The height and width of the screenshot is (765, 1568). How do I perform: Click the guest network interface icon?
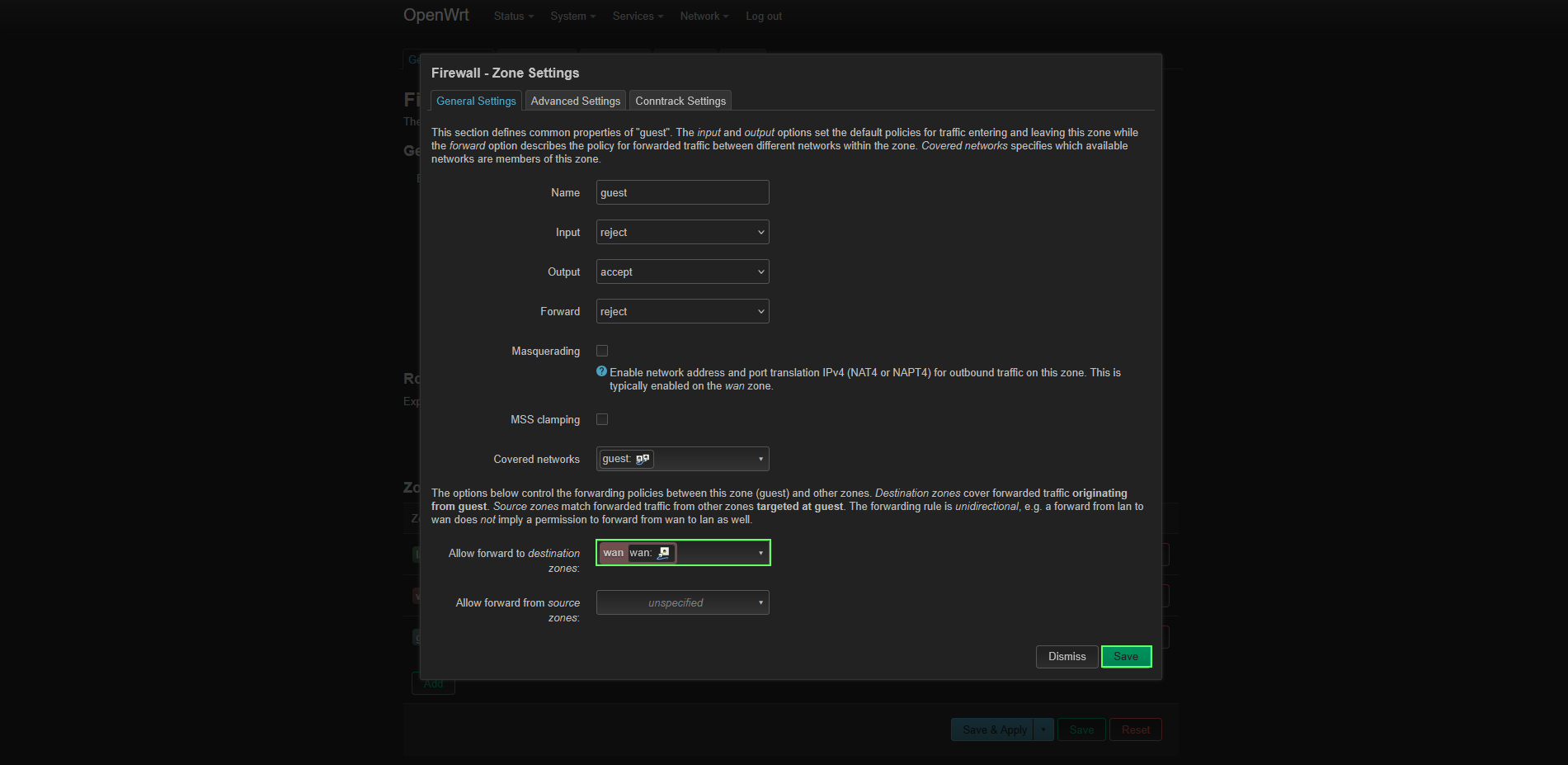(643, 459)
